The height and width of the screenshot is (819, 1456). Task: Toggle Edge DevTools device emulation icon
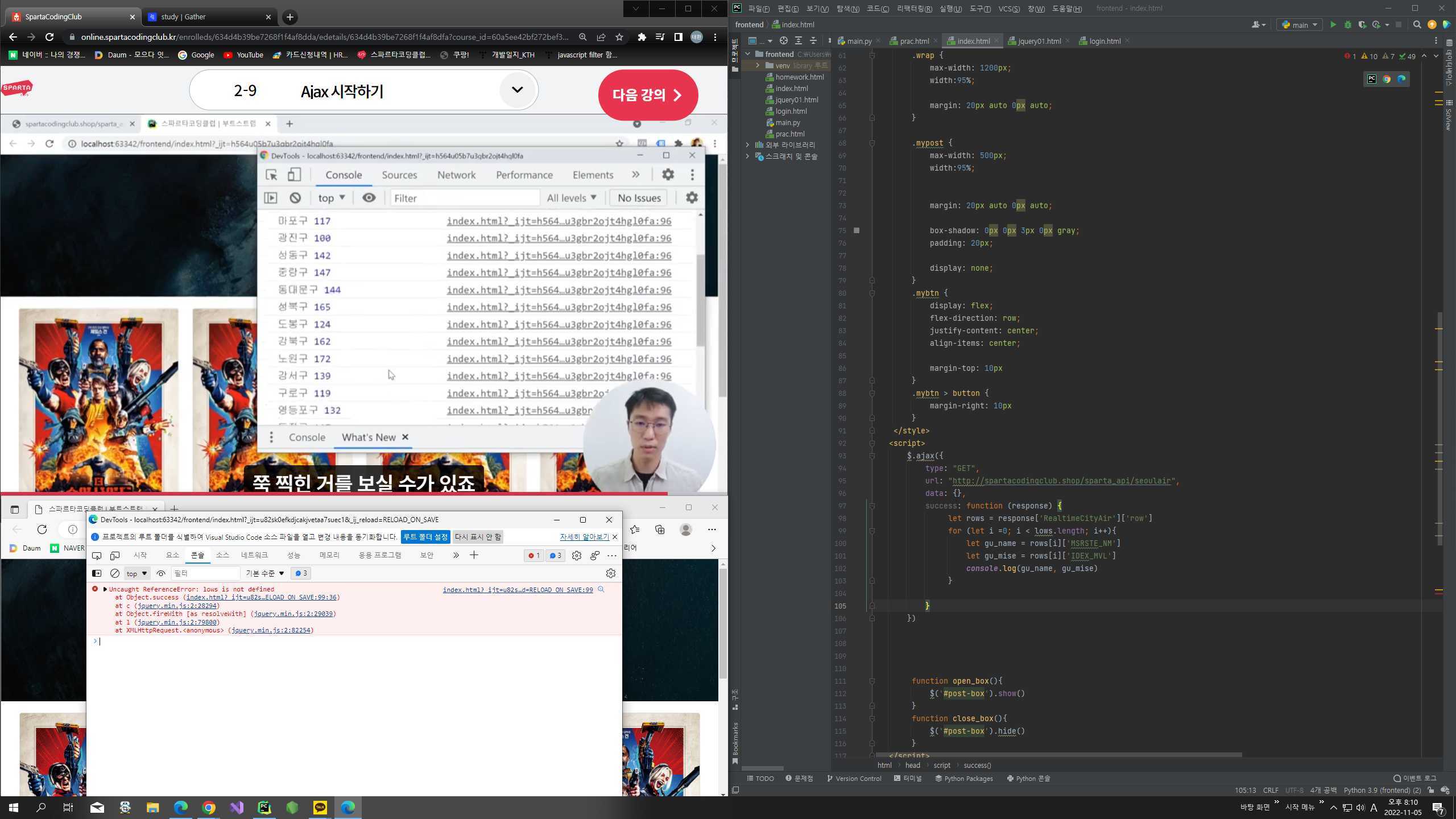point(115,556)
